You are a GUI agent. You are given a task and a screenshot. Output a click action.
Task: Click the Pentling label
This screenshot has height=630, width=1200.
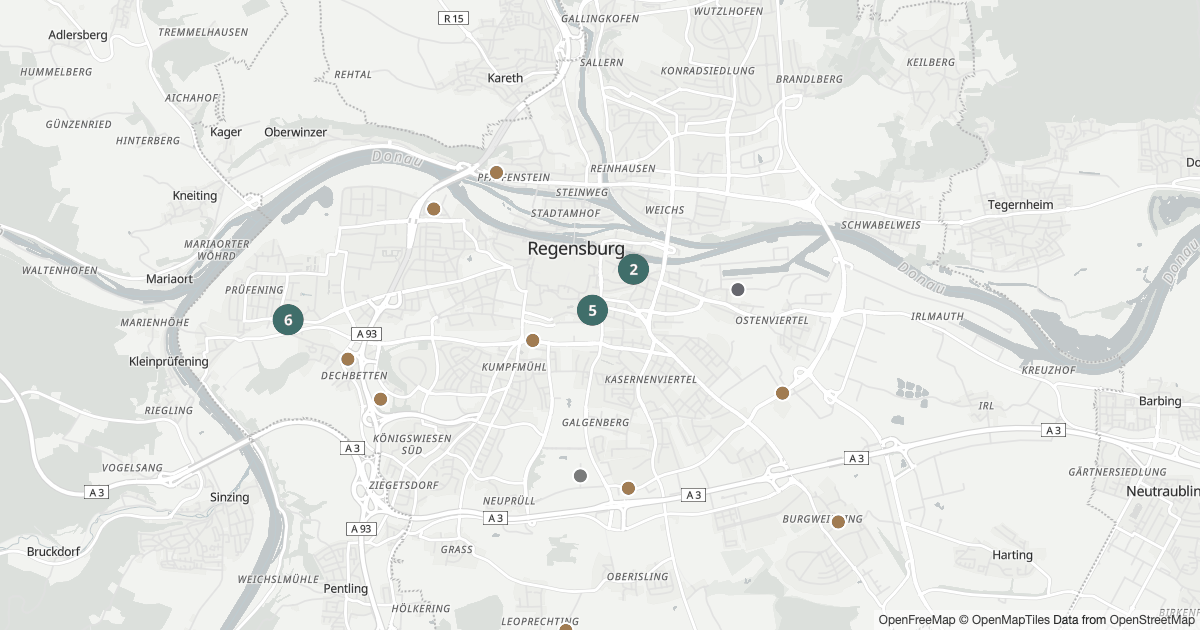(346, 588)
